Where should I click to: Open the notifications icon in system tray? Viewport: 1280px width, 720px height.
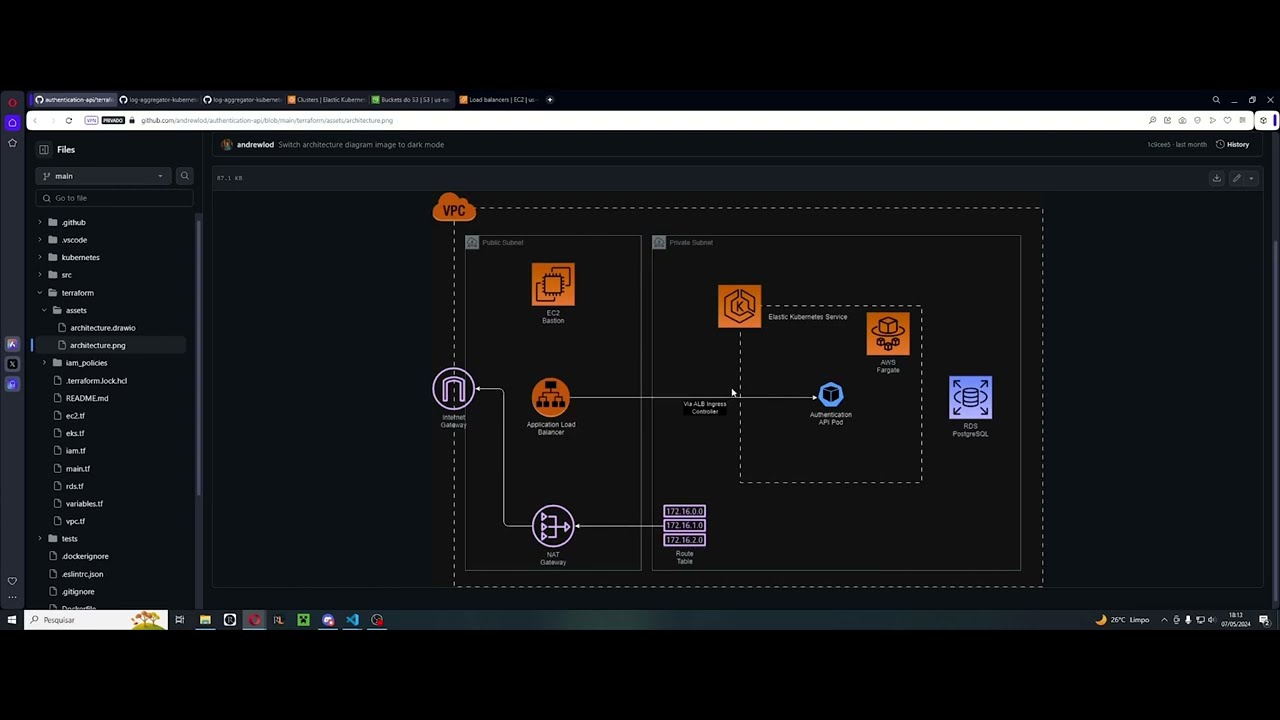(1264, 620)
